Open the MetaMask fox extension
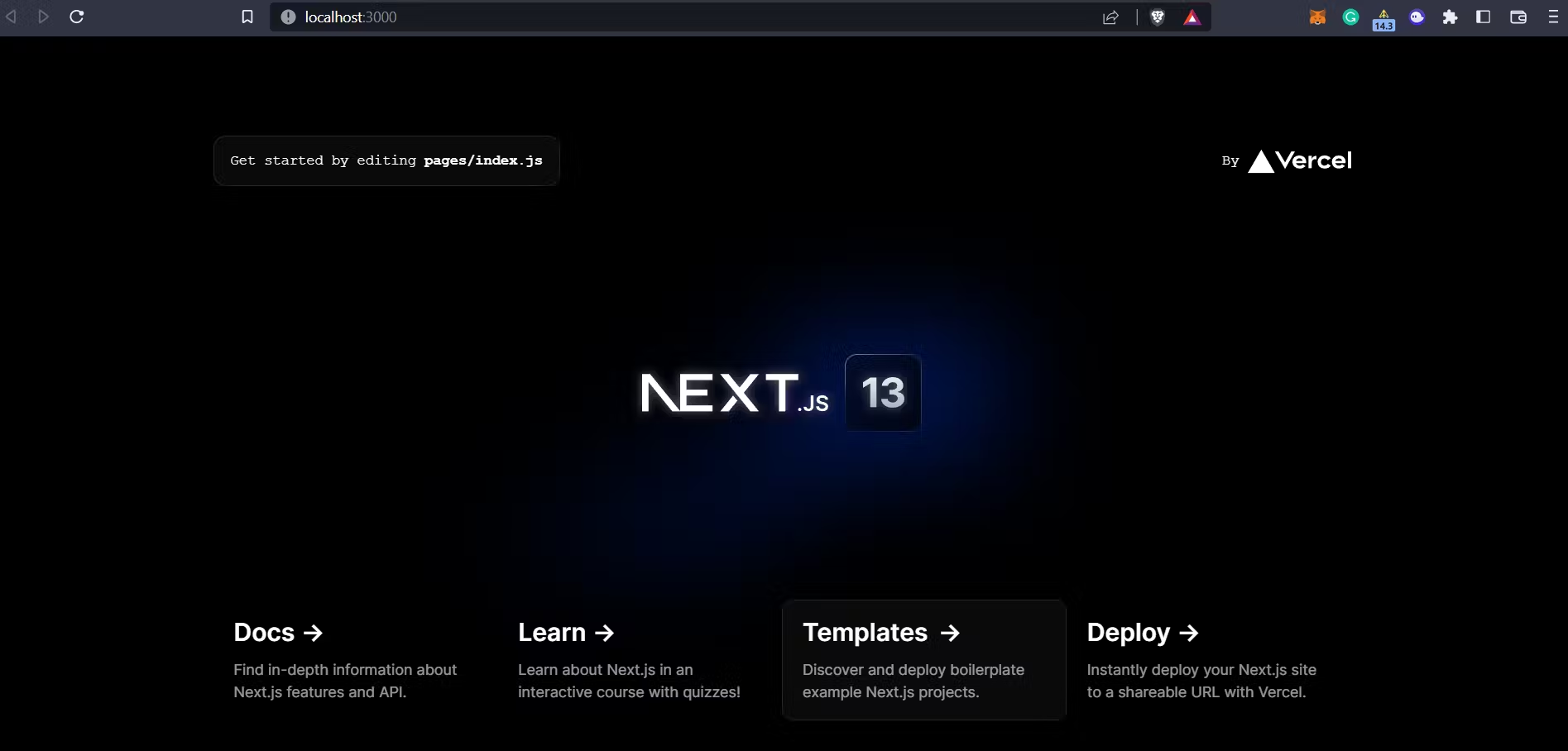1568x751 pixels. pos(1317,17)
